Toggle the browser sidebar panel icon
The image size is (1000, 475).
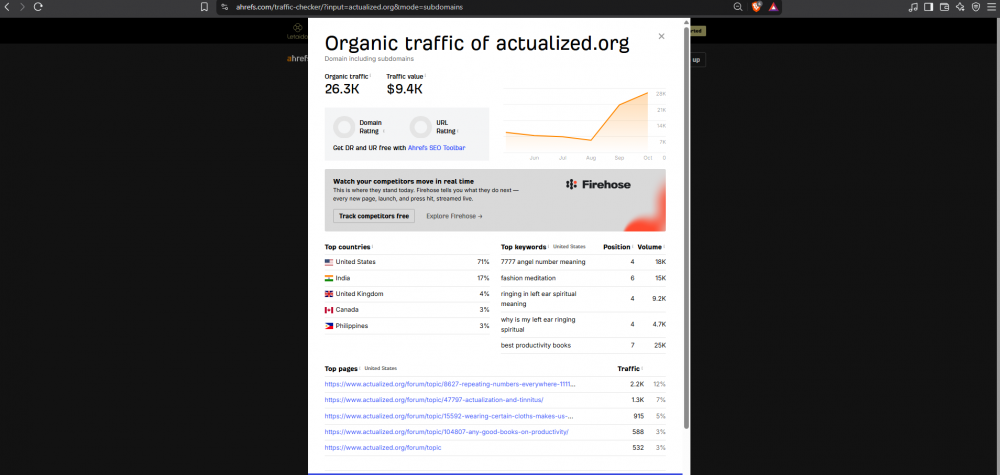(x=929, y=7)
